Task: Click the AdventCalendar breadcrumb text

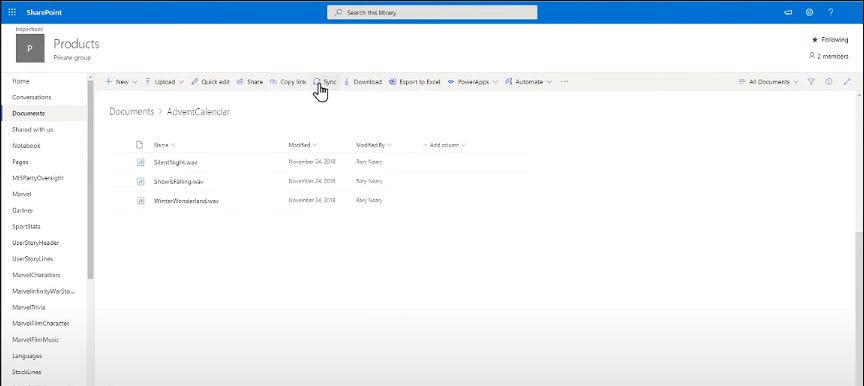Action: point(198,111)
